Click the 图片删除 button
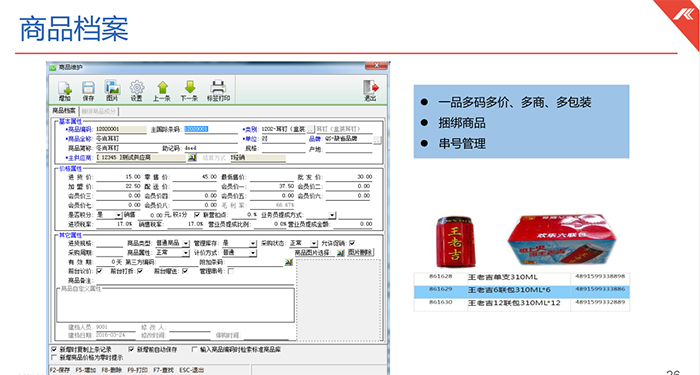This screenshot has height=375, width=700. coord(360,252)
